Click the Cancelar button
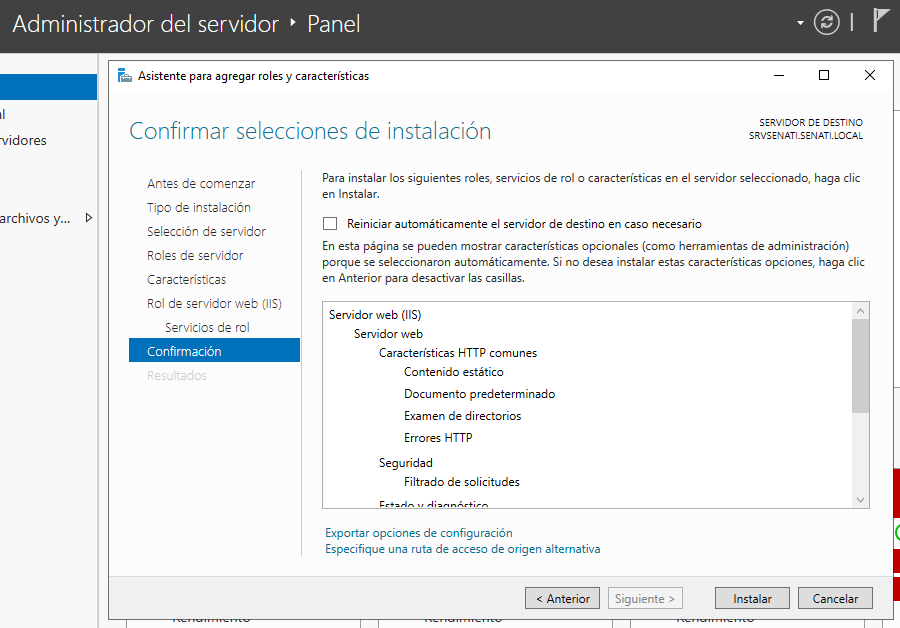900x628 pixels. coord(835,598)
